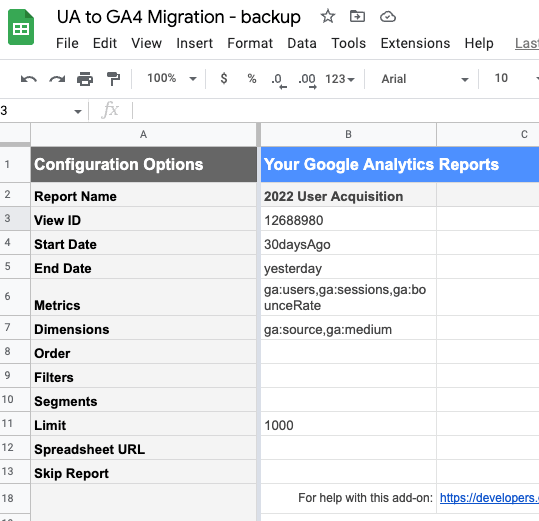Image resolution: width=539 pixels, height=521 pixels.
Task: Select column B header
Action: tap(348, 134)
